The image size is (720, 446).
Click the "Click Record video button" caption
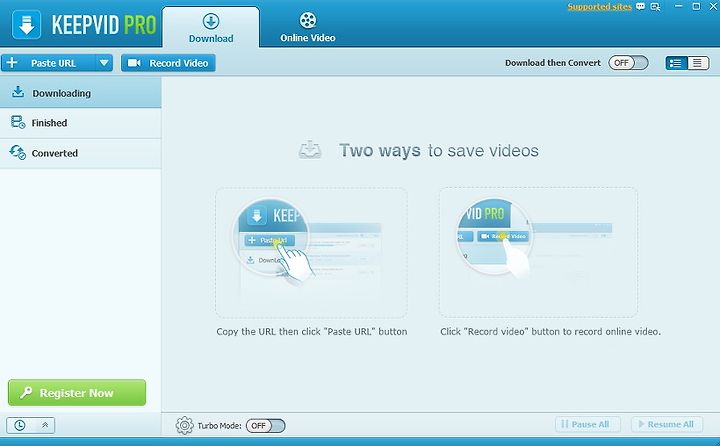(x=550, y=332)
